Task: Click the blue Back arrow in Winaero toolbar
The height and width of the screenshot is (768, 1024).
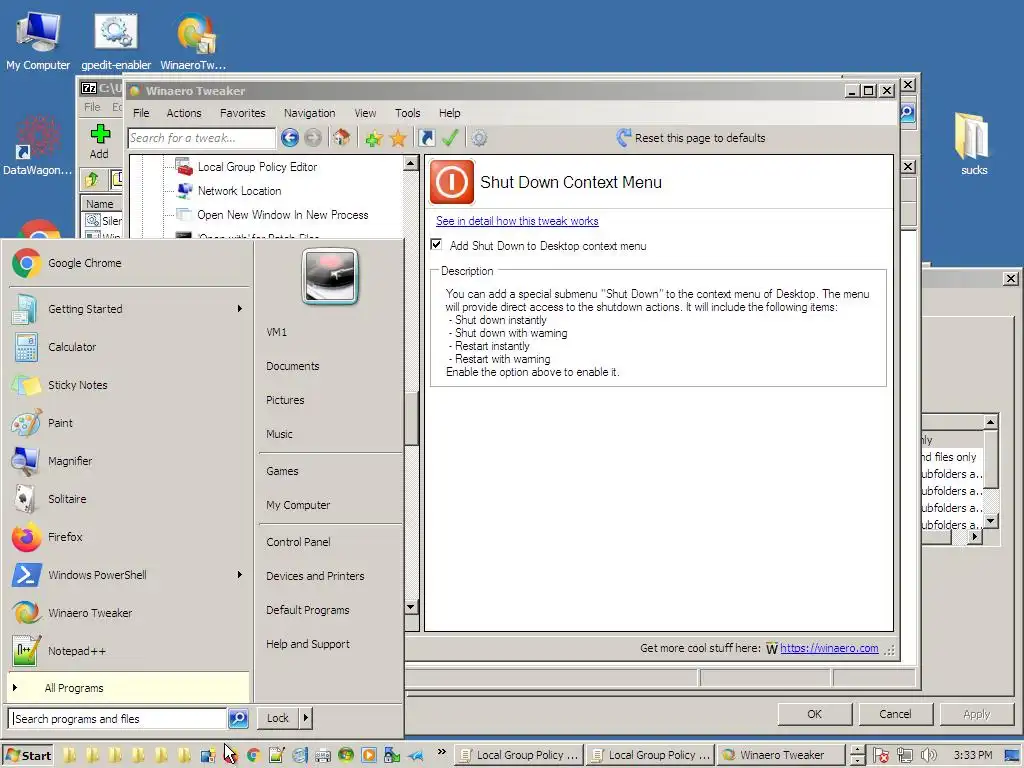Action: point(290,138)
